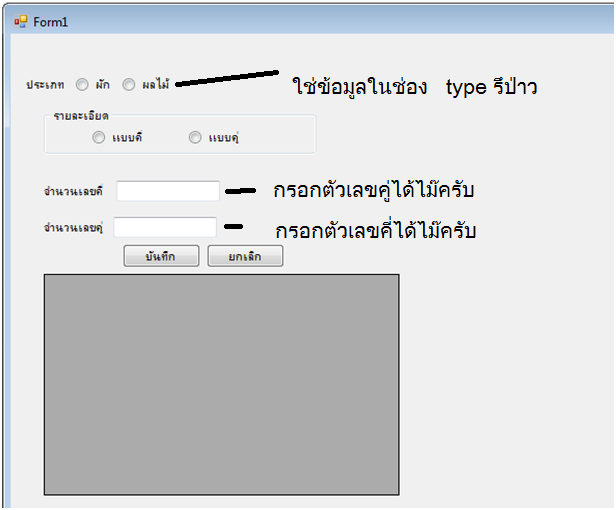Click the Form1 window icon
The height and width of the screenshot is (510, 616).
point(21,22)
